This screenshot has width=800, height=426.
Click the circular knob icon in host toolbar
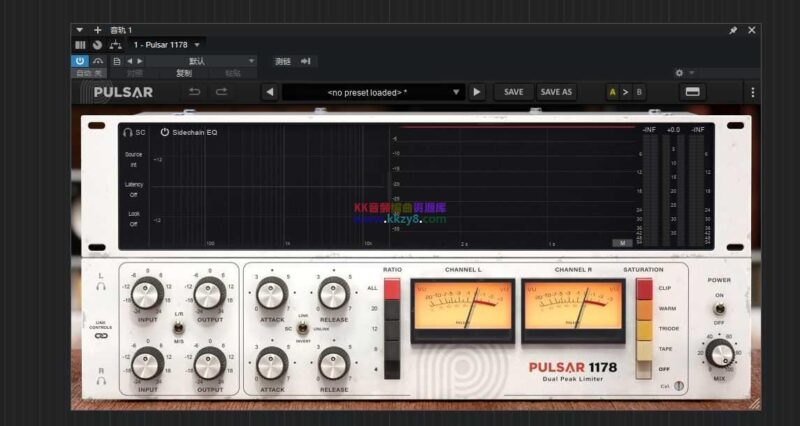point(97,45)
